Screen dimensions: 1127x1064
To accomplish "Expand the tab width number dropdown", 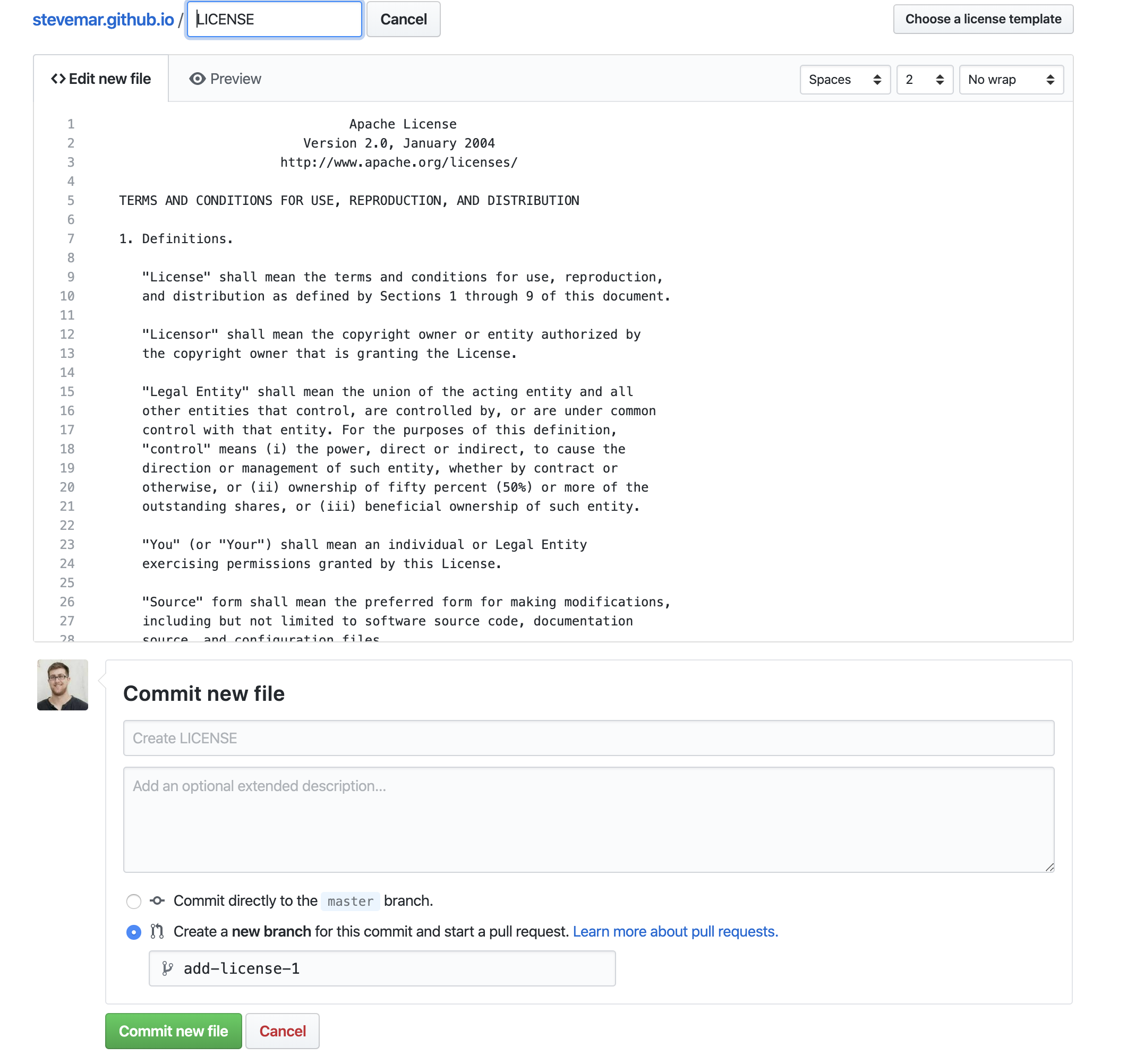I will pyautogui.click(x=921, y=79).
